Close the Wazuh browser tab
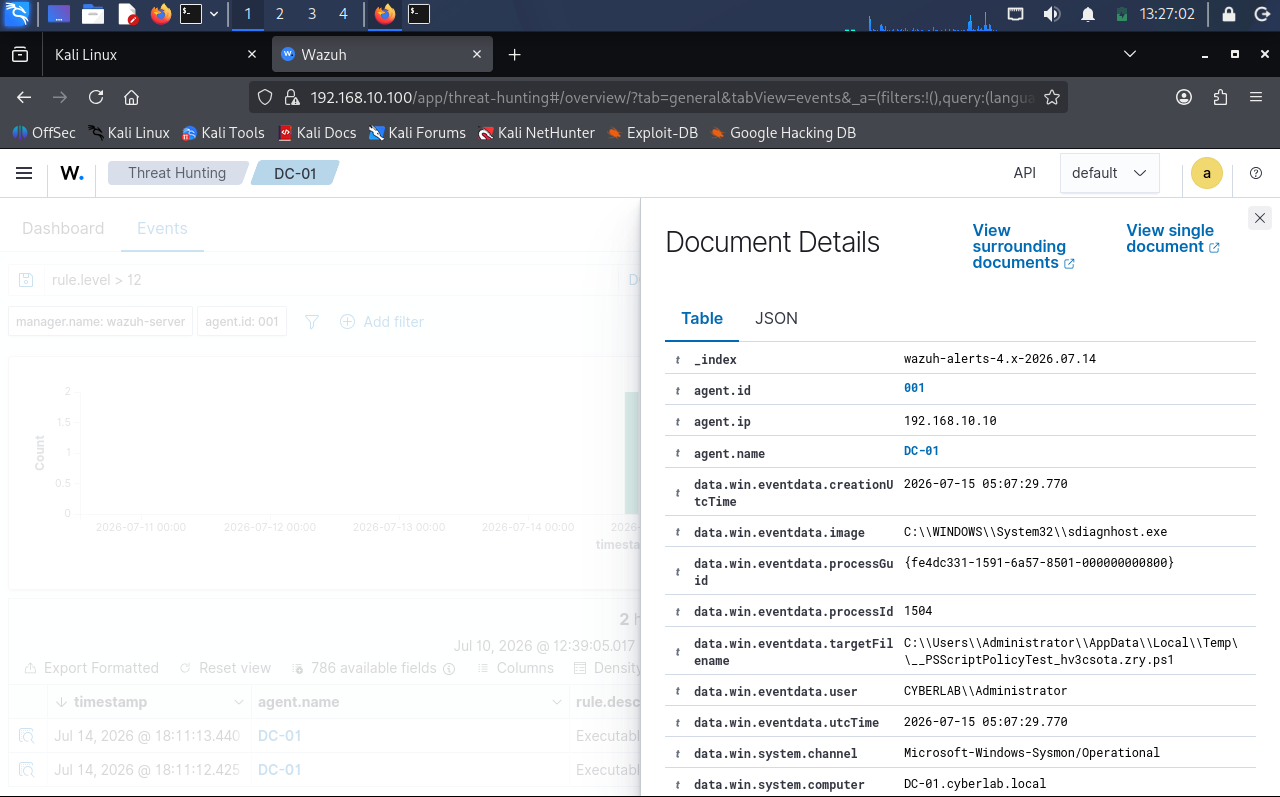1280x797 pixels. [477, 55]
